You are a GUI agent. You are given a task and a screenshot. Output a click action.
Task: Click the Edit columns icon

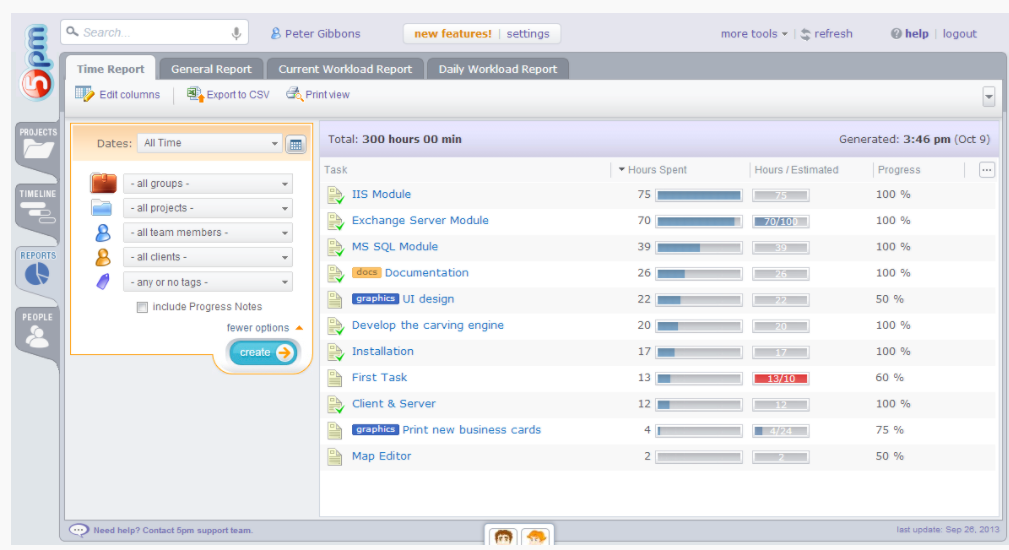click(x=85, y=94)
